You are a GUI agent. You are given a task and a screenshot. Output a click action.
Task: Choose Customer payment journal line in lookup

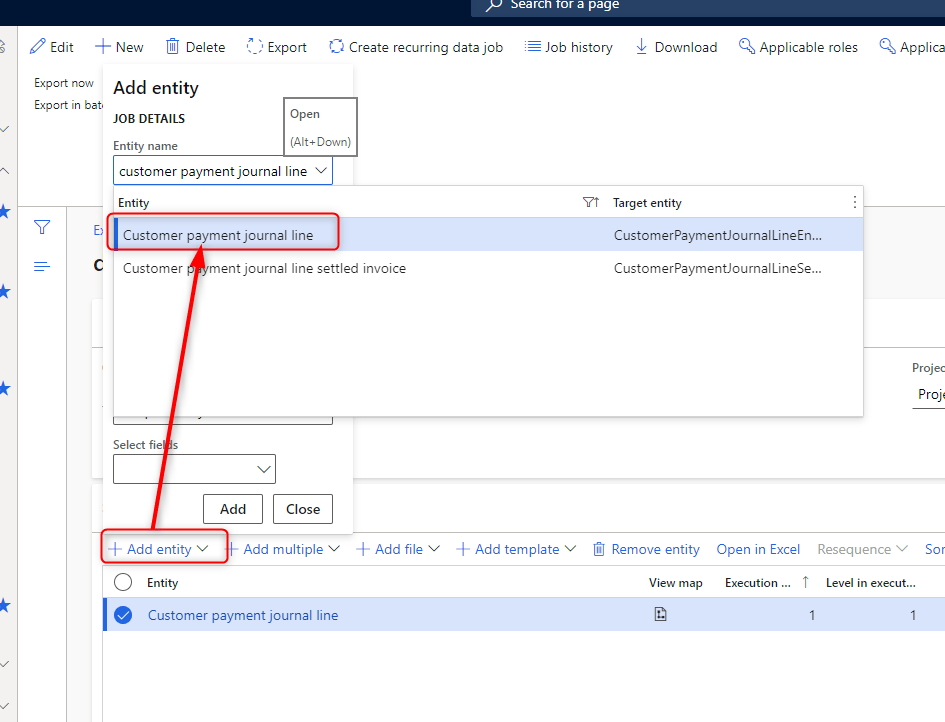point(218,235)
